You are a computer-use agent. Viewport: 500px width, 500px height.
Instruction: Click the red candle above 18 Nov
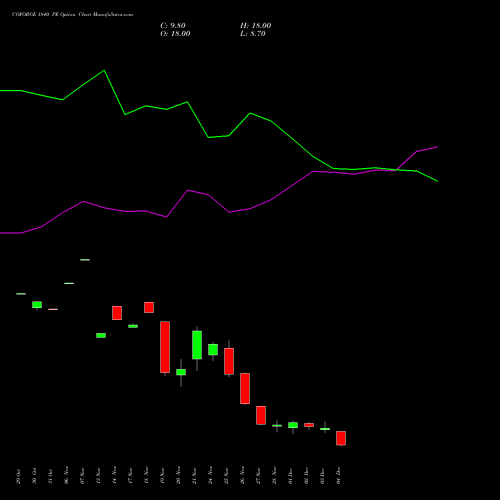coord(149,307)
